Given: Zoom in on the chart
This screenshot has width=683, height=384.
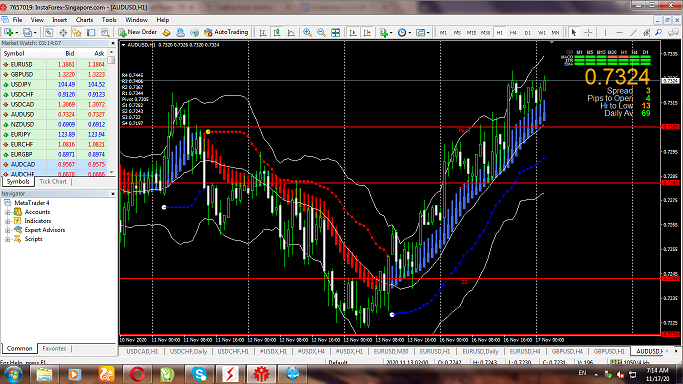Looking at the screenshot, I should (307, 33).
